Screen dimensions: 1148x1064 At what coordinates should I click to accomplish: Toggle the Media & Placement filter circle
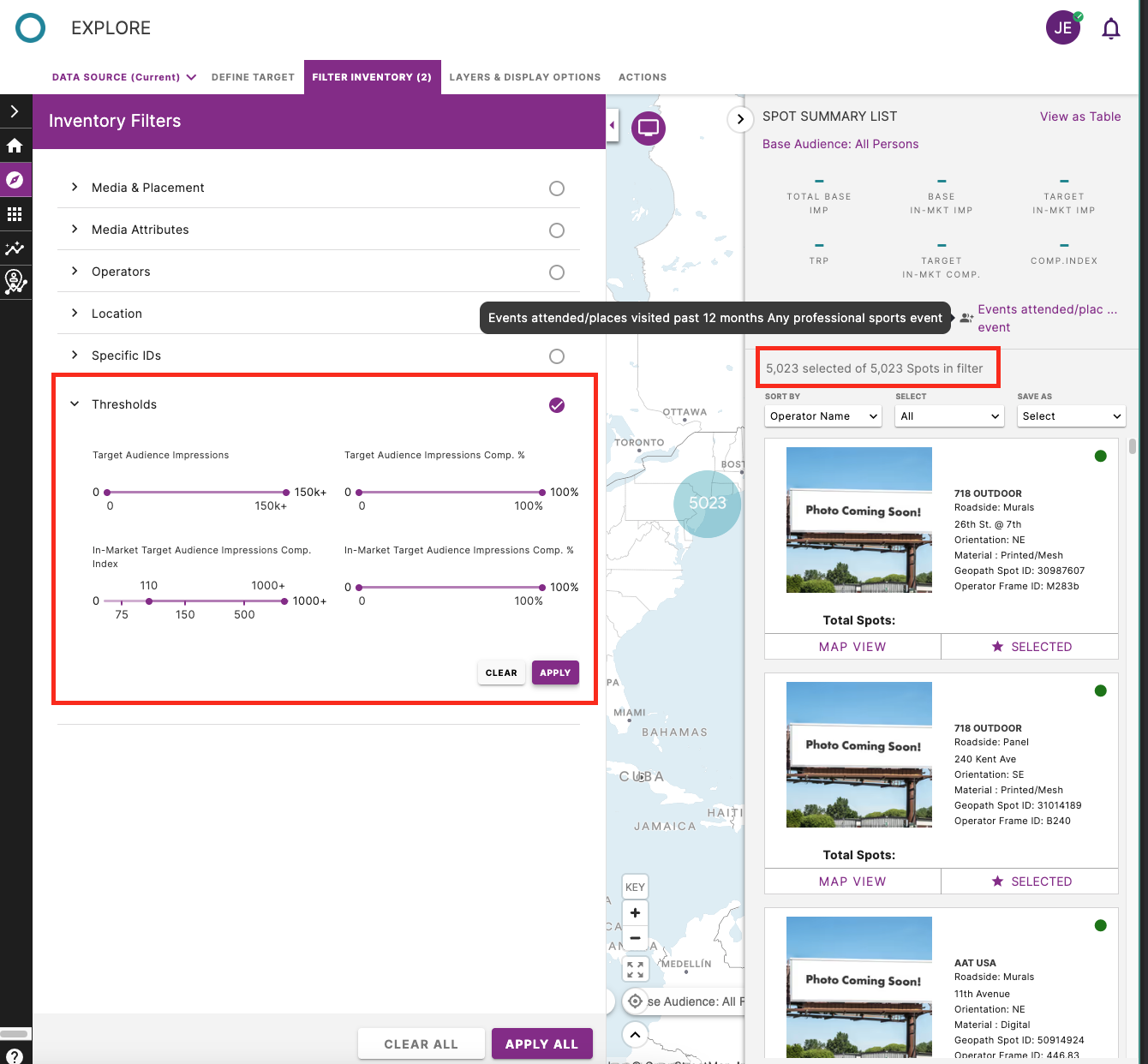[x=557, y=188]
